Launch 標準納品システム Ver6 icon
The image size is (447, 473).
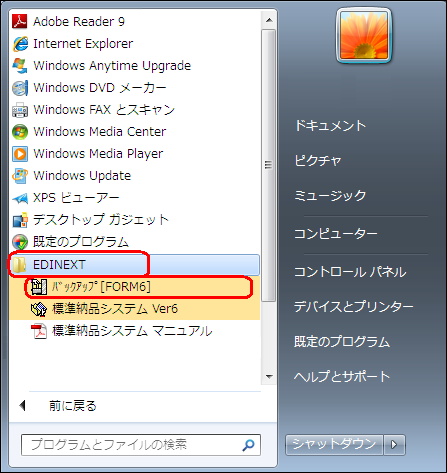click(x=39, y=309)
